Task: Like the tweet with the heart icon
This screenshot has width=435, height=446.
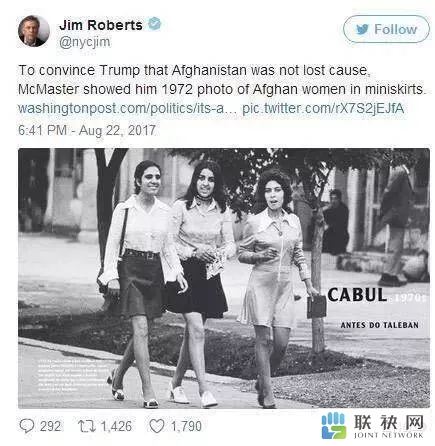Action: [x=157, y=426]
